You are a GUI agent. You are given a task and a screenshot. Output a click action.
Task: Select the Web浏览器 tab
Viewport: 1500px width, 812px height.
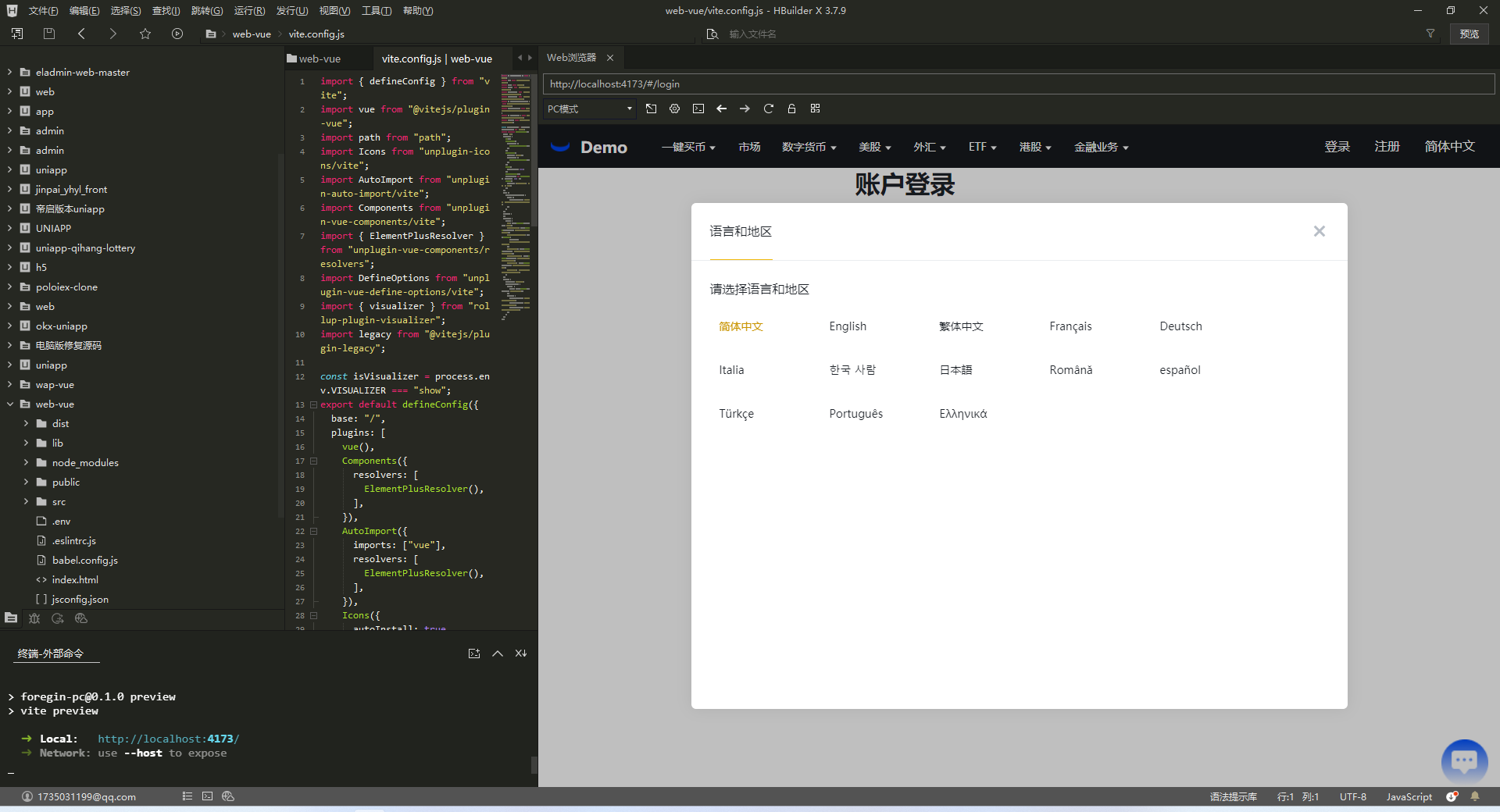tap(571, 58)
